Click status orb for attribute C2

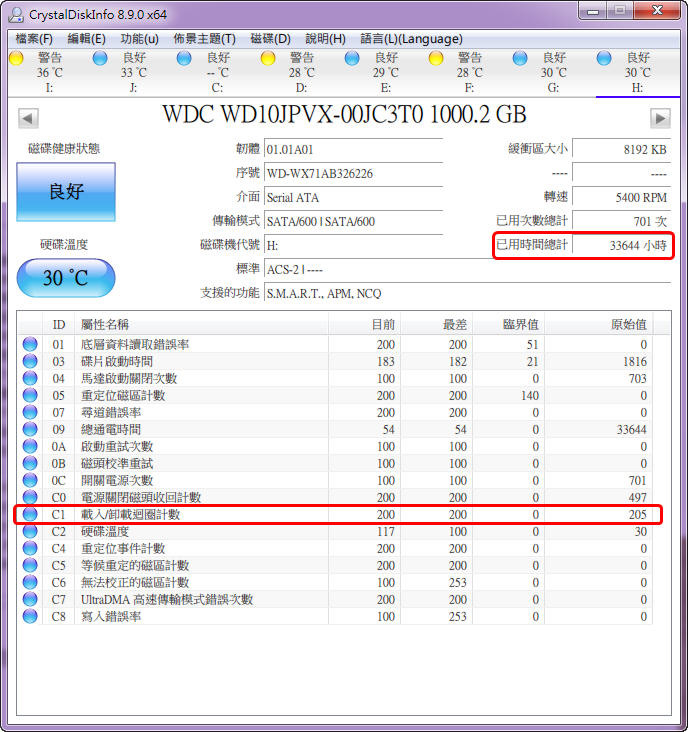(x=30, y=531)
